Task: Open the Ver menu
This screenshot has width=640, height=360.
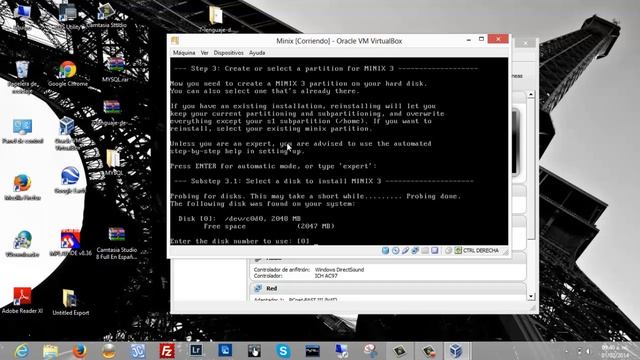Action: [x=204, y=53]
